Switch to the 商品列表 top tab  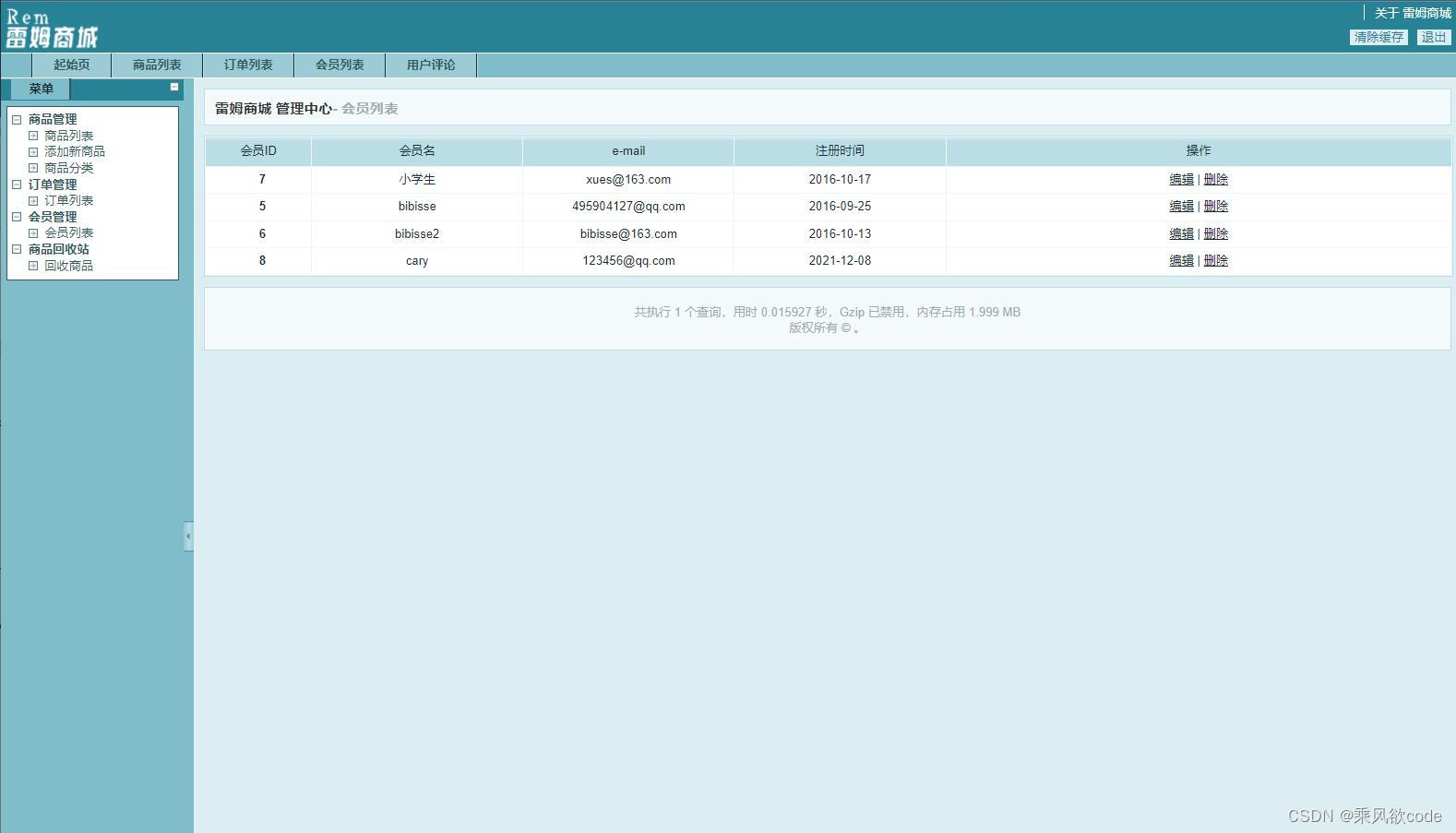pyautogui.click(x=157, y=65)
